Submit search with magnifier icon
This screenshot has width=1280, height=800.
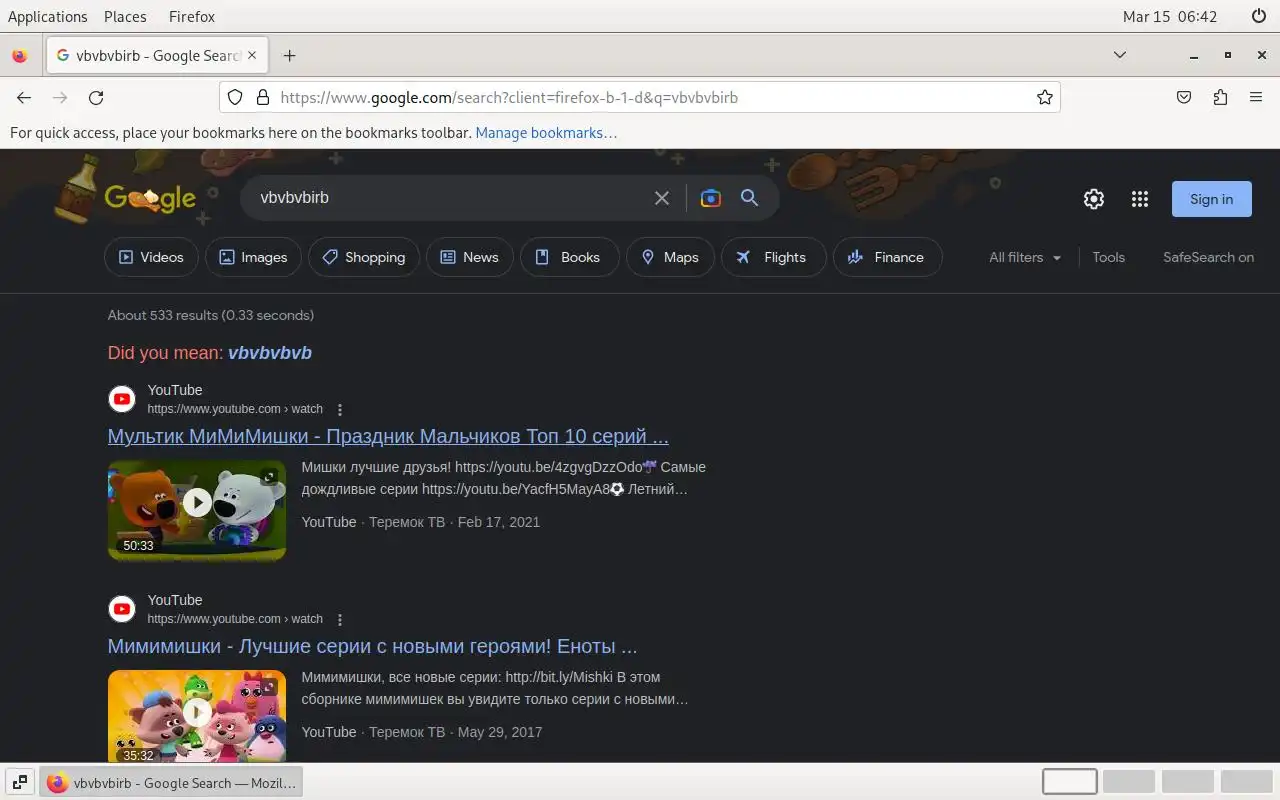point(749,198)
